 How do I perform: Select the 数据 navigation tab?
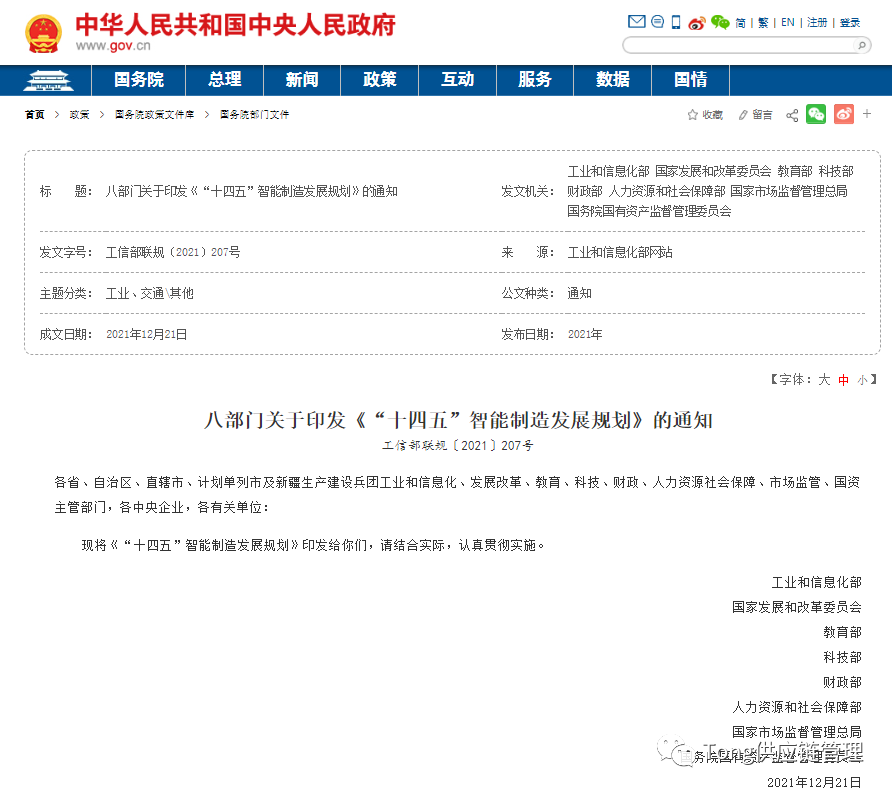tap(613, 80)
